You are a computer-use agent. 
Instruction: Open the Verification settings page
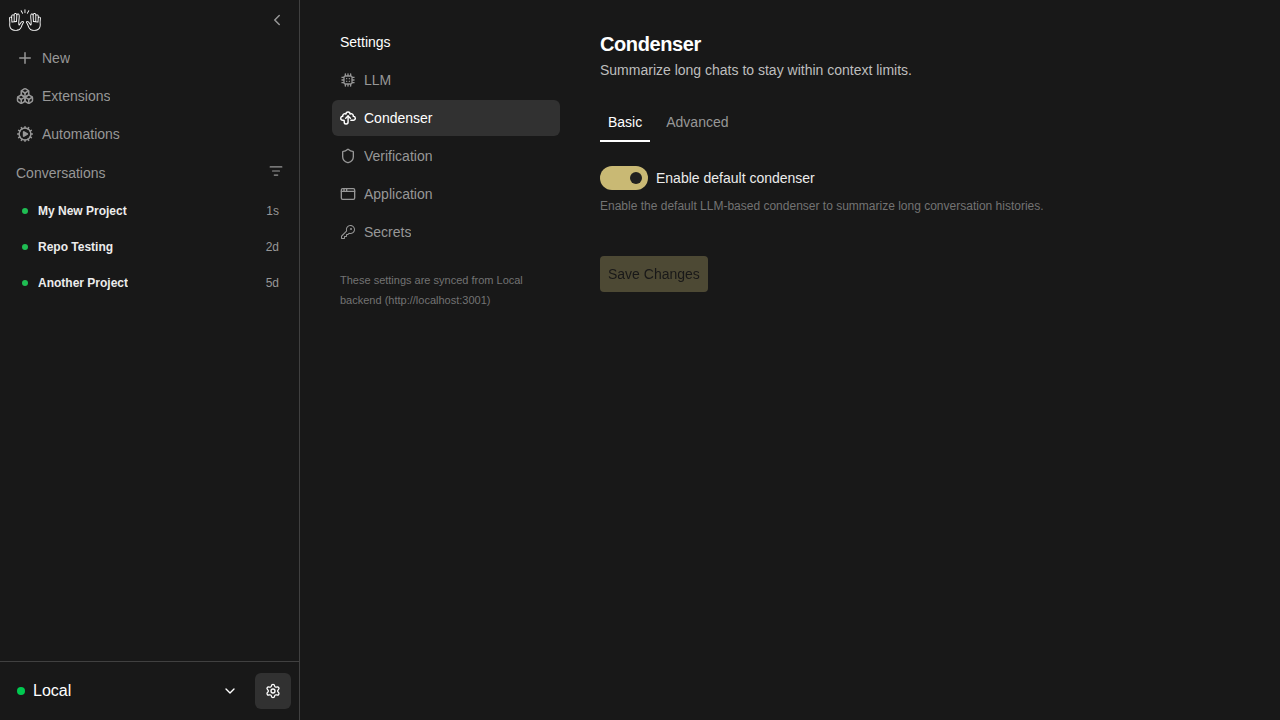coord(446,156)
